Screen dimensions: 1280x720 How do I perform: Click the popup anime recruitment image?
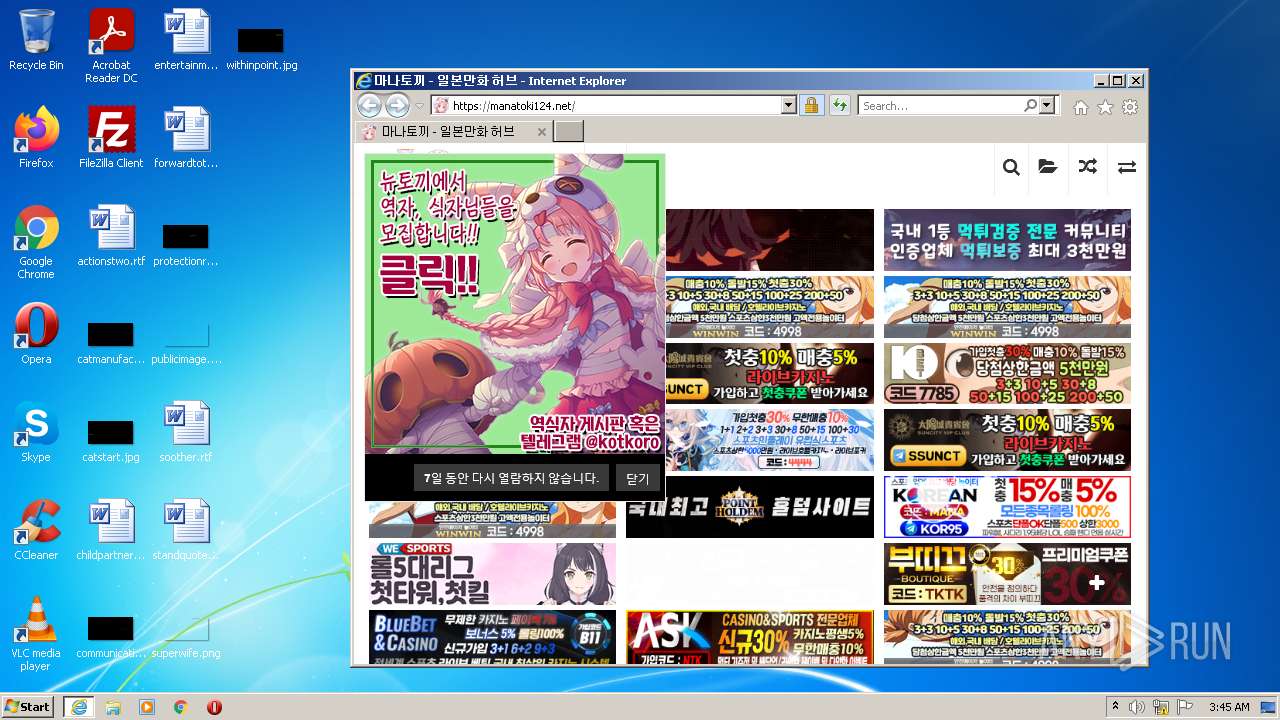pyautogui.click(x=515, y=304)
